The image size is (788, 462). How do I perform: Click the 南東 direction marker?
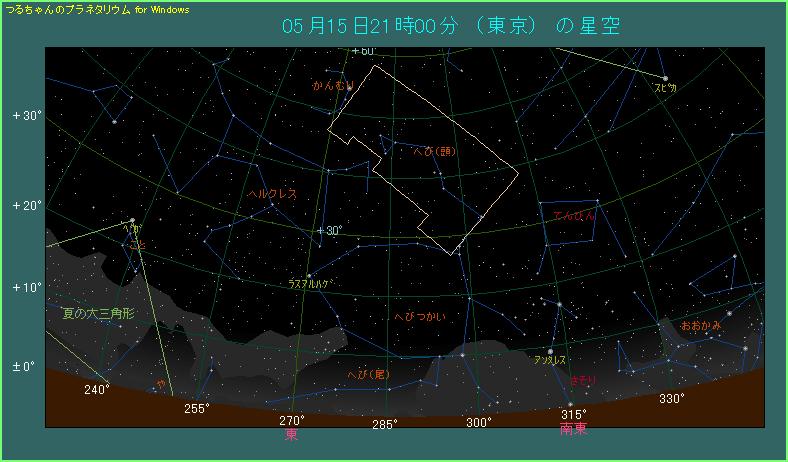pyautogui.click(x=573, y=428)
